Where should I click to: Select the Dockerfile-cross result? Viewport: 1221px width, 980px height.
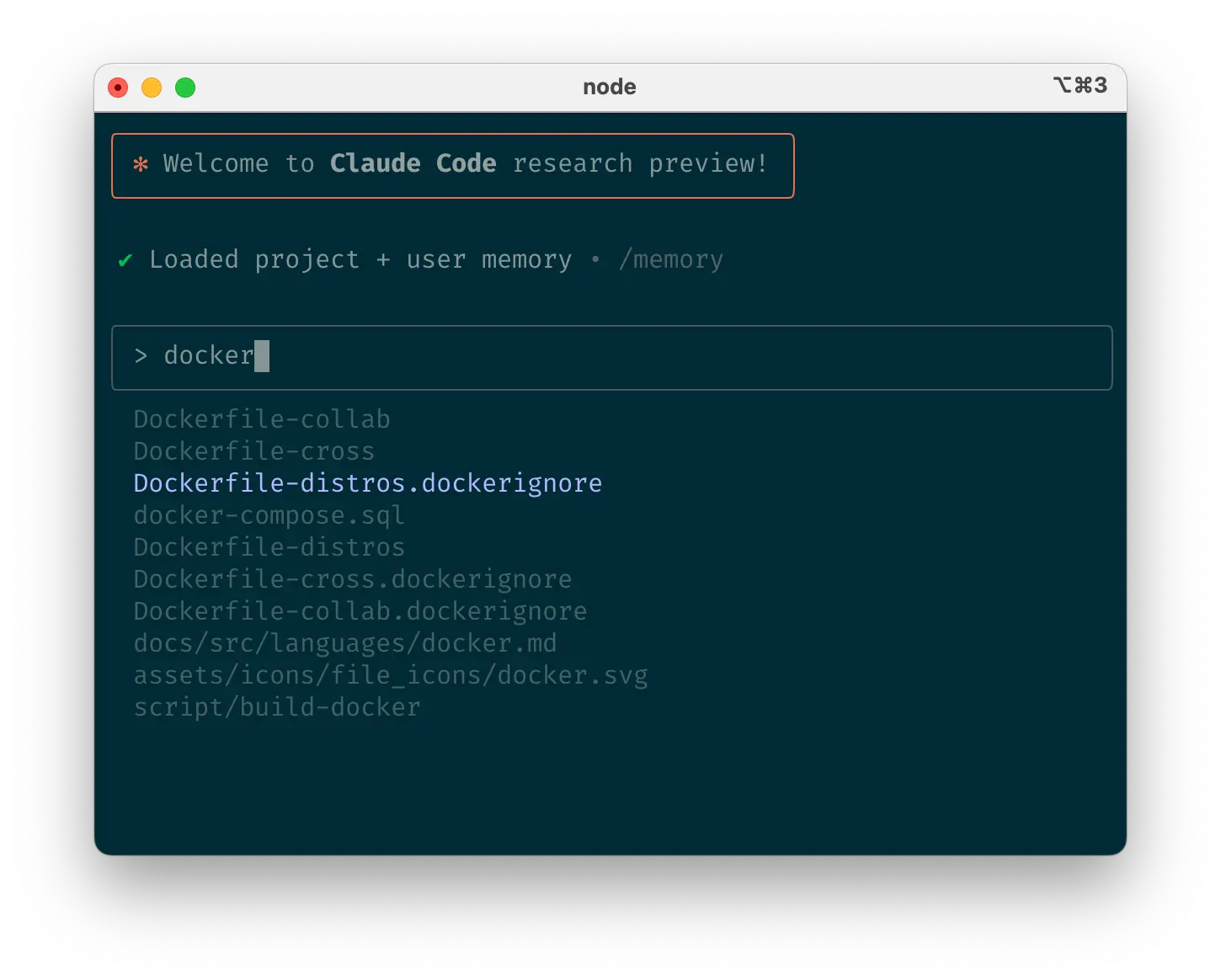(x=253, y=450)
